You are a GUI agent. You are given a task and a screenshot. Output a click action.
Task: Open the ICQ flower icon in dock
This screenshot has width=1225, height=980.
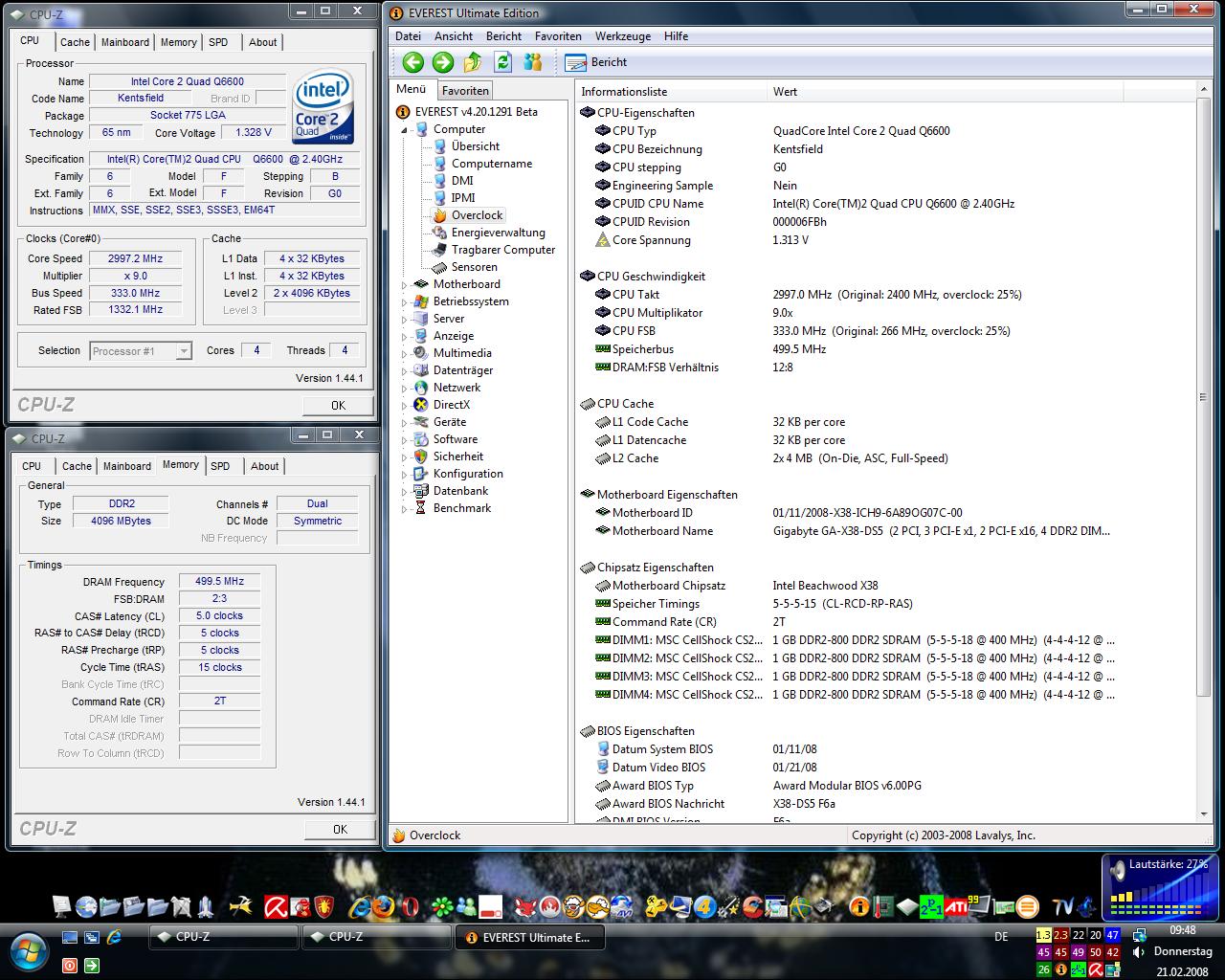point(442,905)
